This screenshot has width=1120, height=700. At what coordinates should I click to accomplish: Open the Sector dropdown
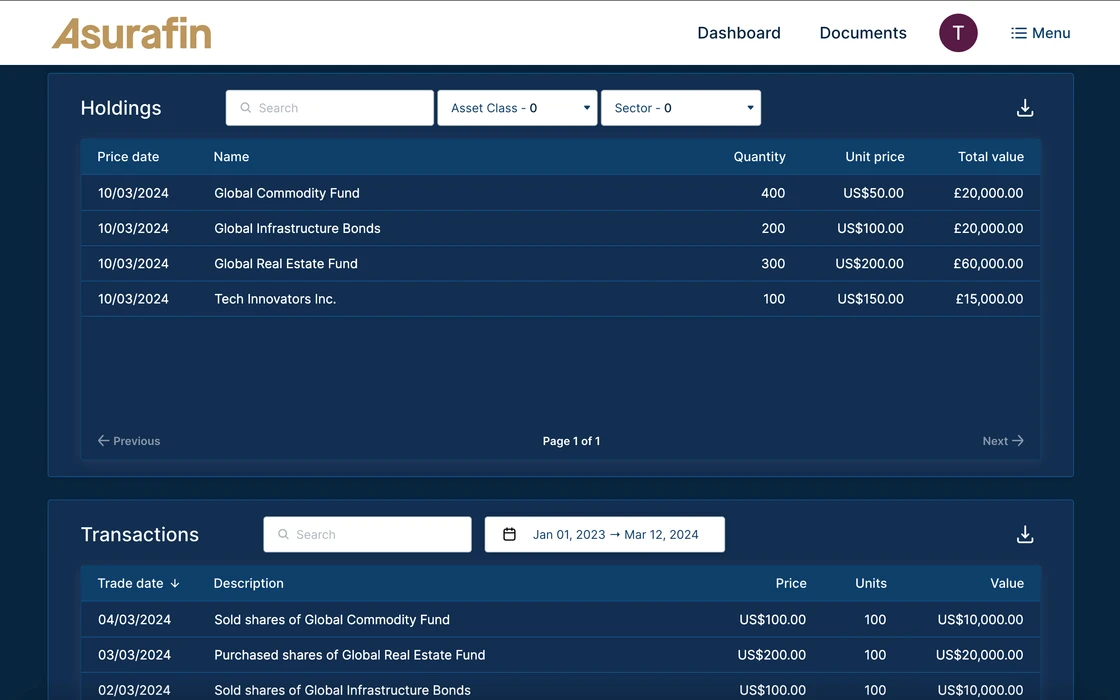click(681, 108)
